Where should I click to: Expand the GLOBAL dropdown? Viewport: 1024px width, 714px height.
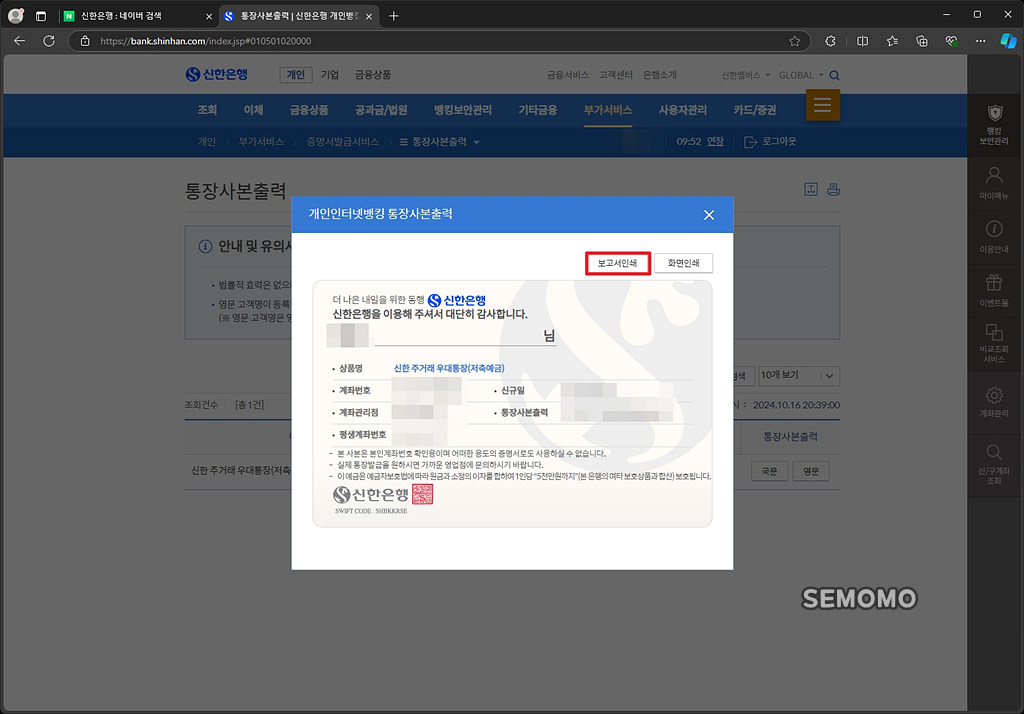(801, 75)
